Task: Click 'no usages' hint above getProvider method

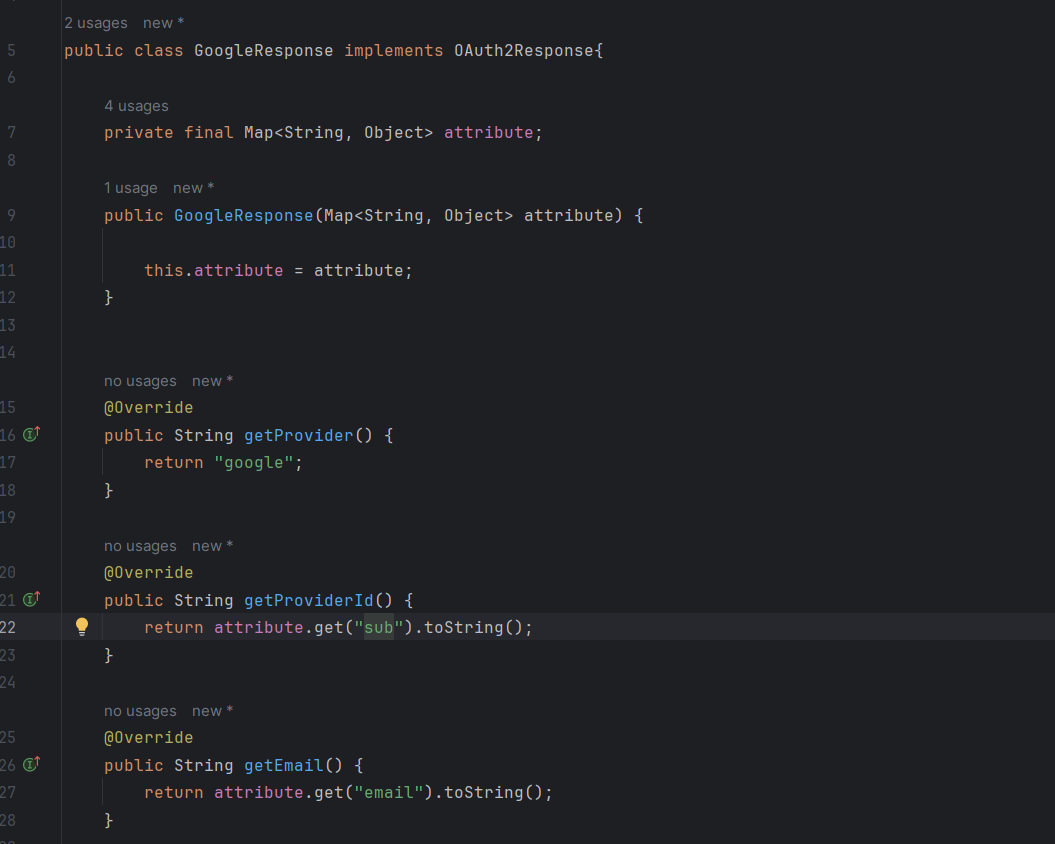Action: pyautogui.click(x=140, y=381)
